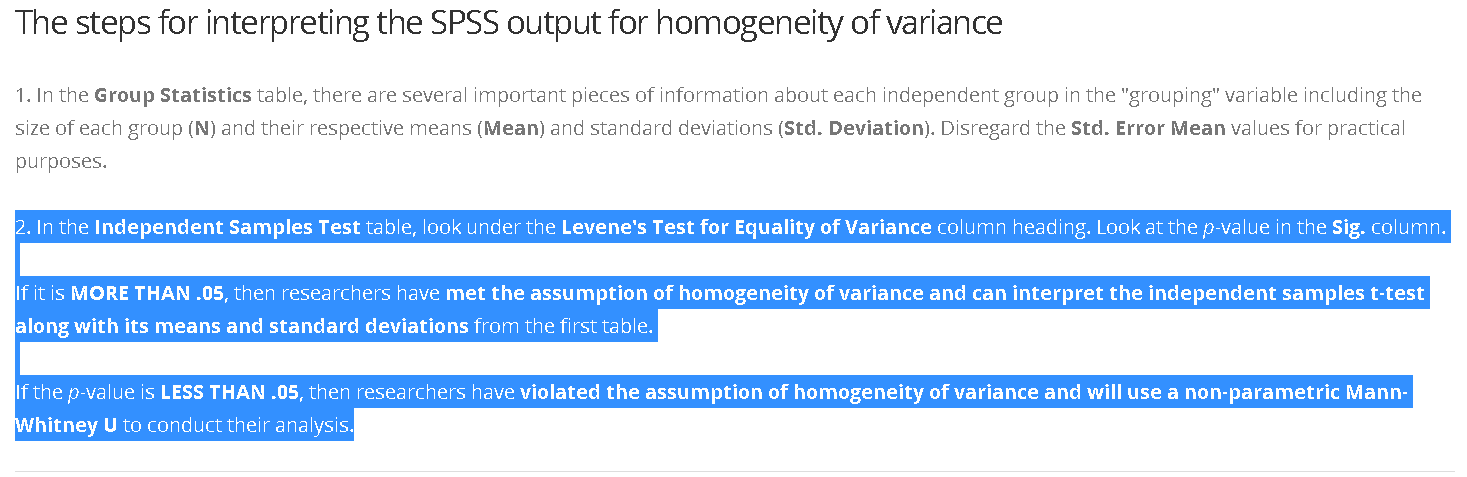Click "to conduct their analysis." text
This screenshot has height=477, width=1467.
[x=238, y=425]
